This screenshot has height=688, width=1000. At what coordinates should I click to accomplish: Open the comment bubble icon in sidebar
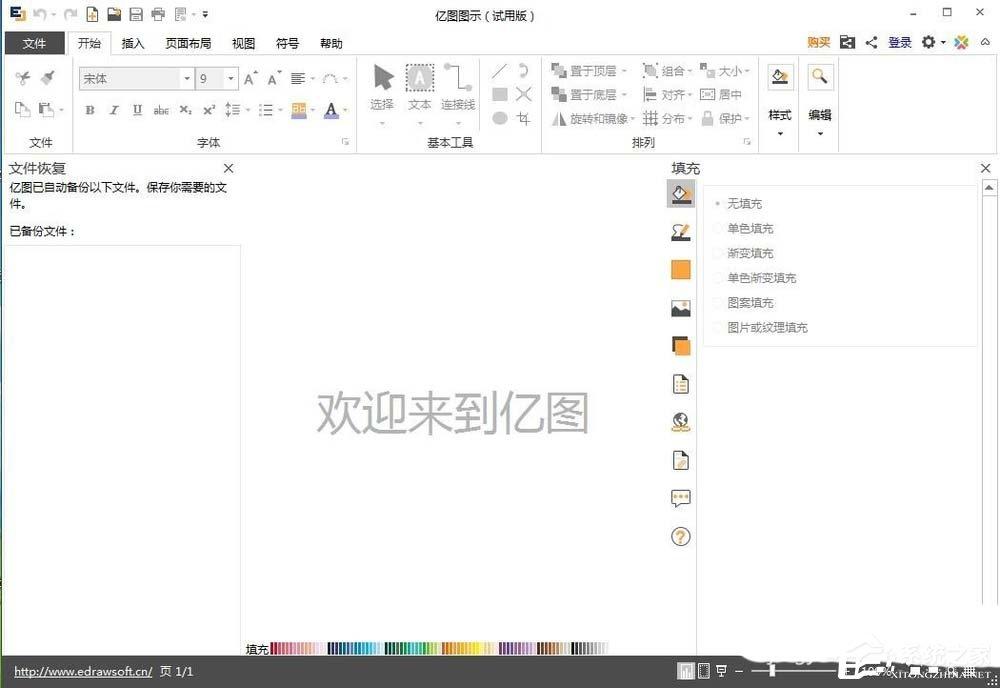[x=680, y=498]
